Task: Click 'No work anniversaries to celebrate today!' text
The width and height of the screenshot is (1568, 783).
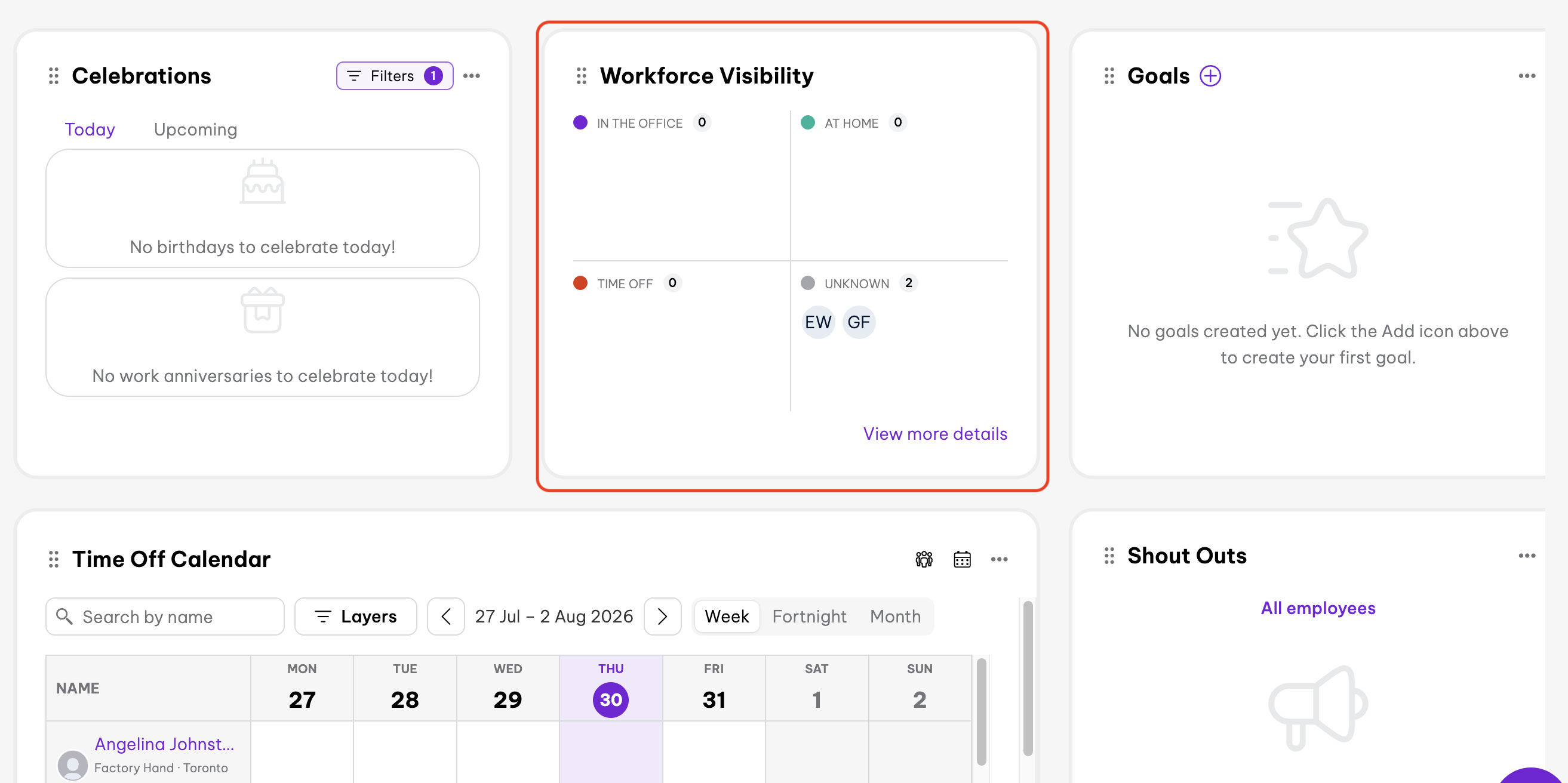Action: (x=262, y=376)
